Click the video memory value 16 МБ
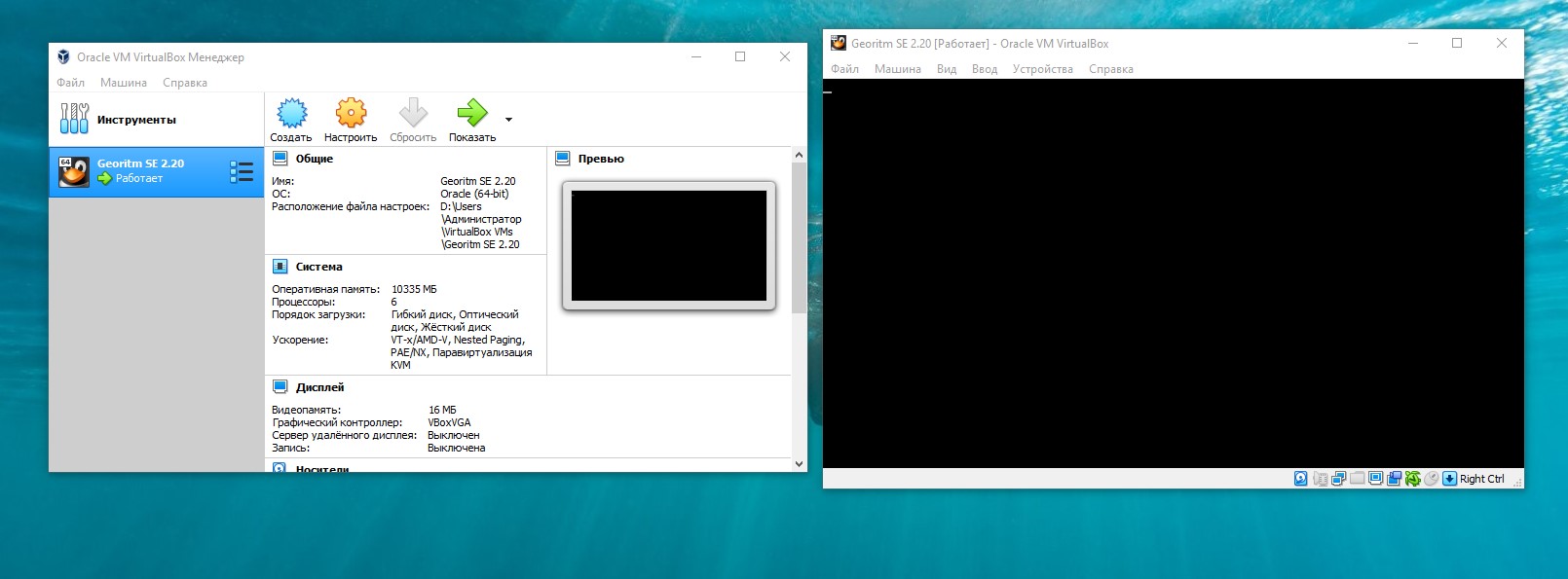 (442, 410)
